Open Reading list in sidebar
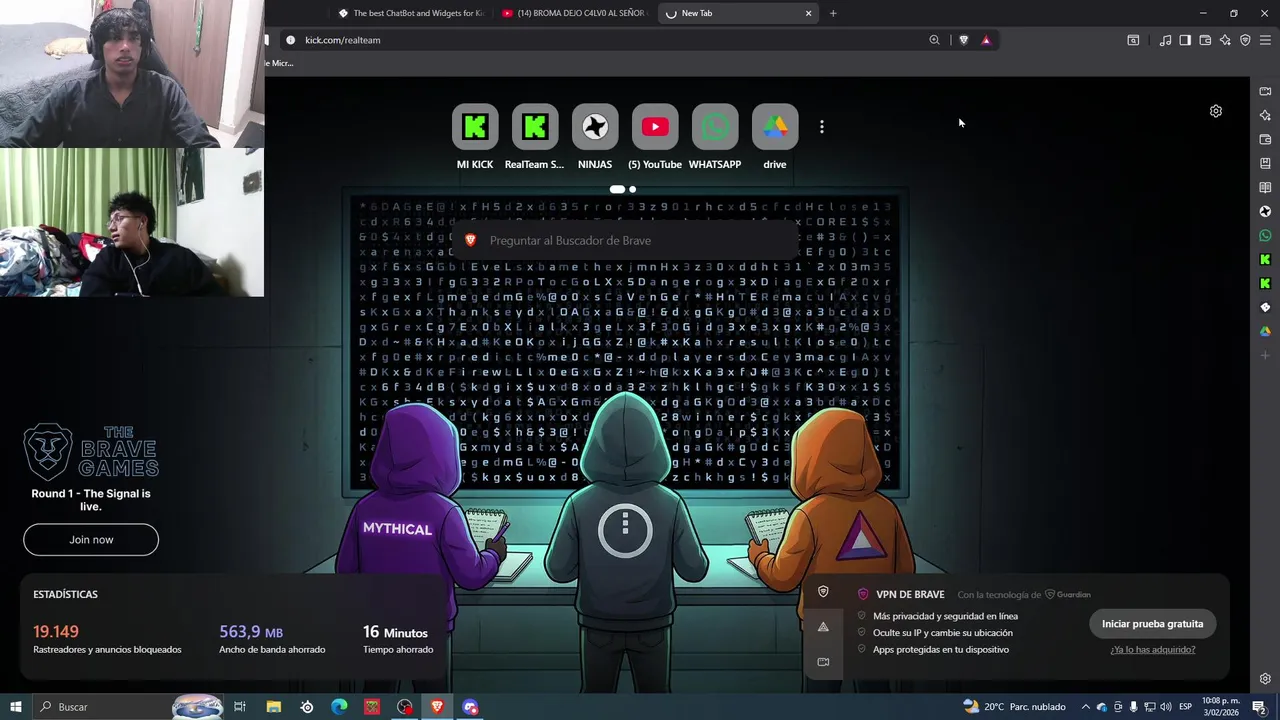The height and width of the screenshot is (720, 1280). click(1265, 187)
